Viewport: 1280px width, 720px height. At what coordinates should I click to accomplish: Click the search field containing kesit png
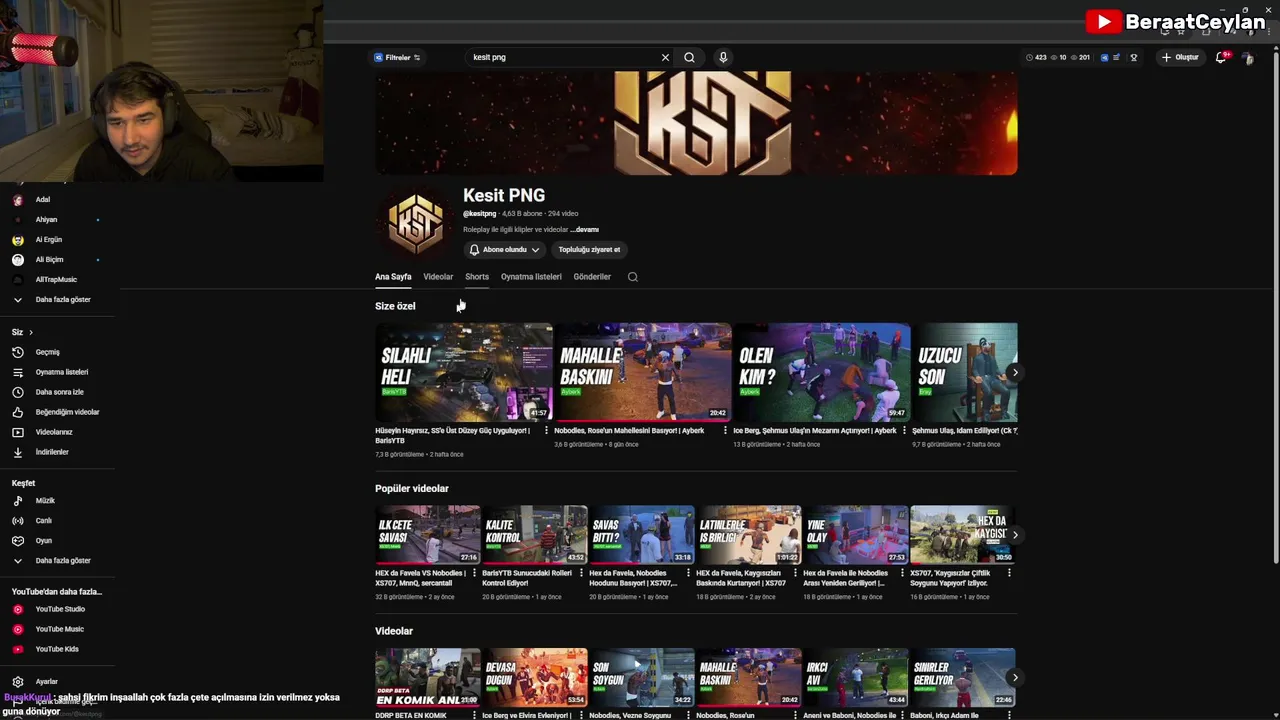point(560,57)
